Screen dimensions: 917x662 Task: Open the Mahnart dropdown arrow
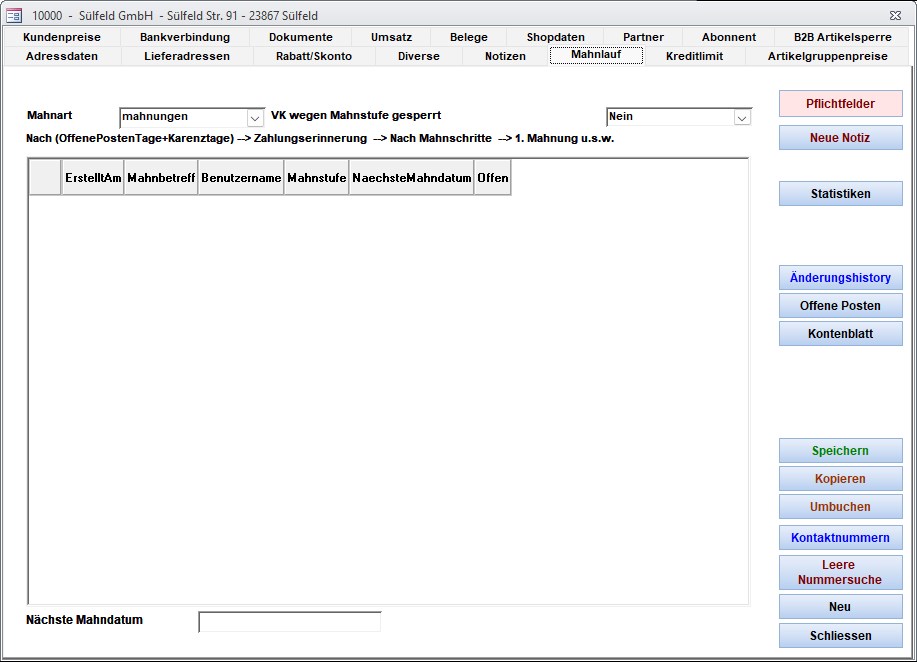pyautogui.click(x=254, y=117)
